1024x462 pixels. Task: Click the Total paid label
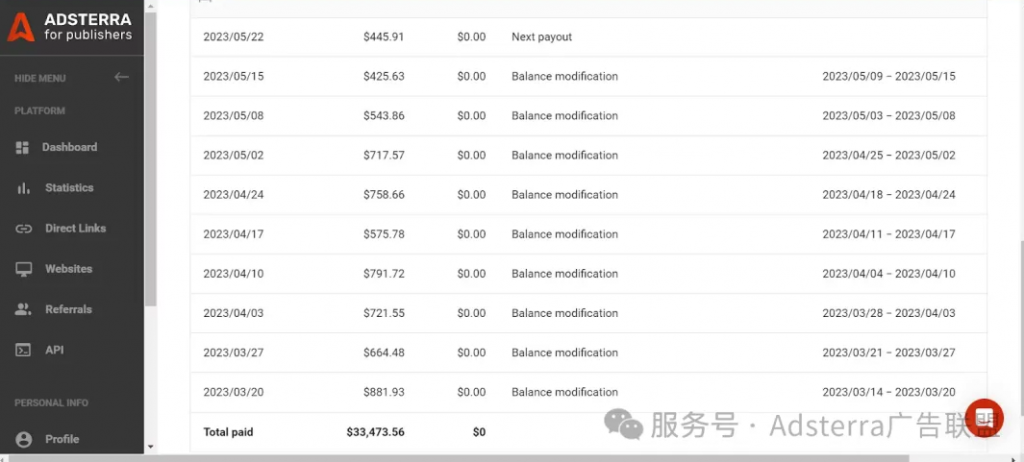click(x=228, y=432)
